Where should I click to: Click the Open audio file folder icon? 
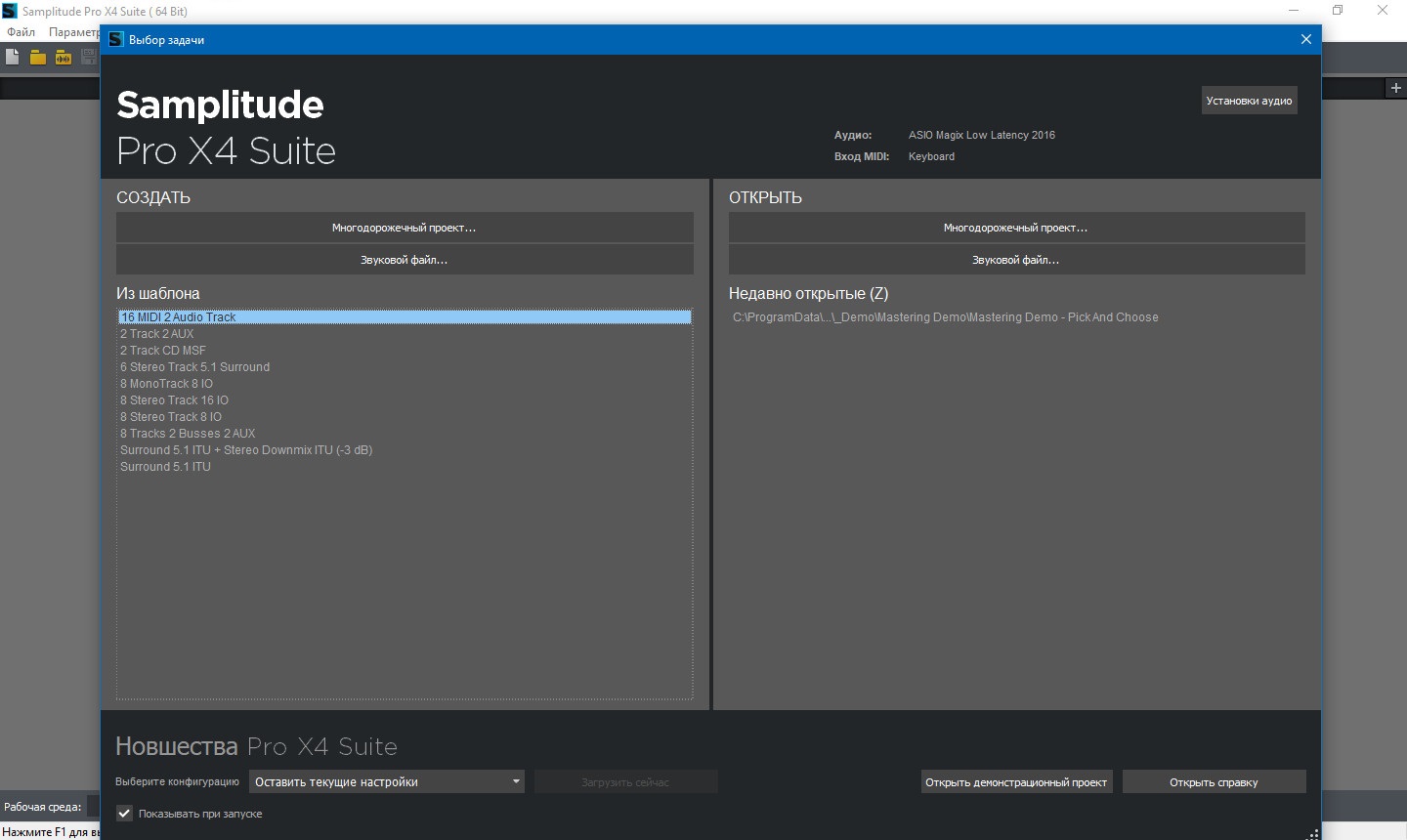tap(64, 58)
